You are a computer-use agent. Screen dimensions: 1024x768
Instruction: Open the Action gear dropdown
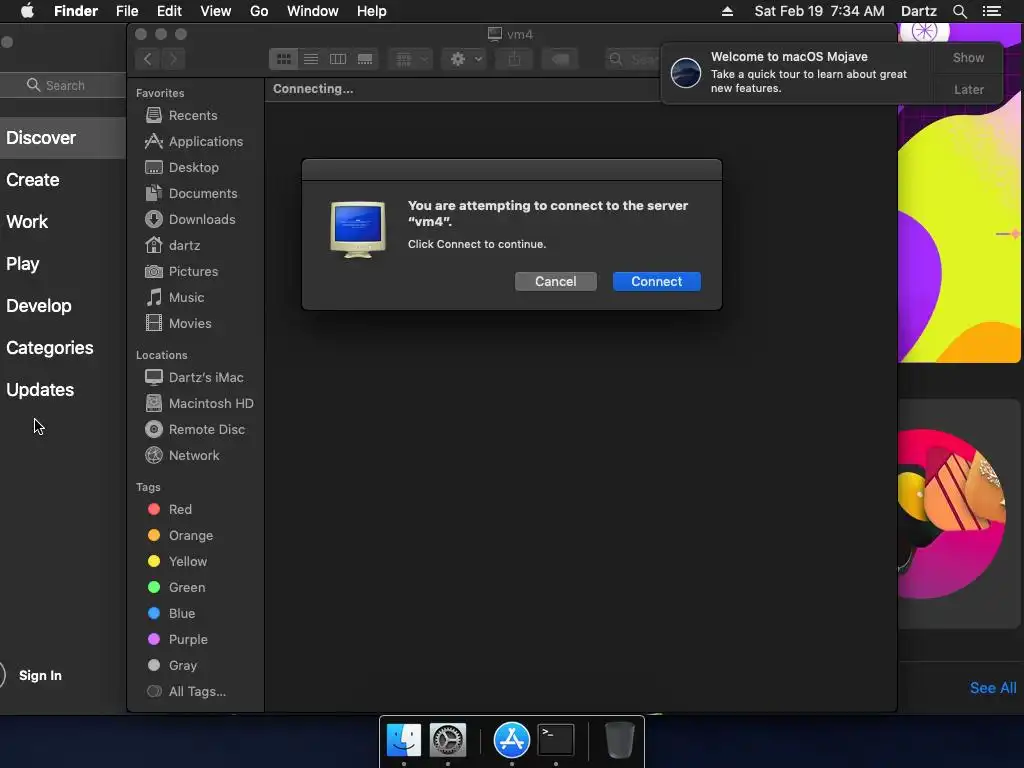pos(464,59)
